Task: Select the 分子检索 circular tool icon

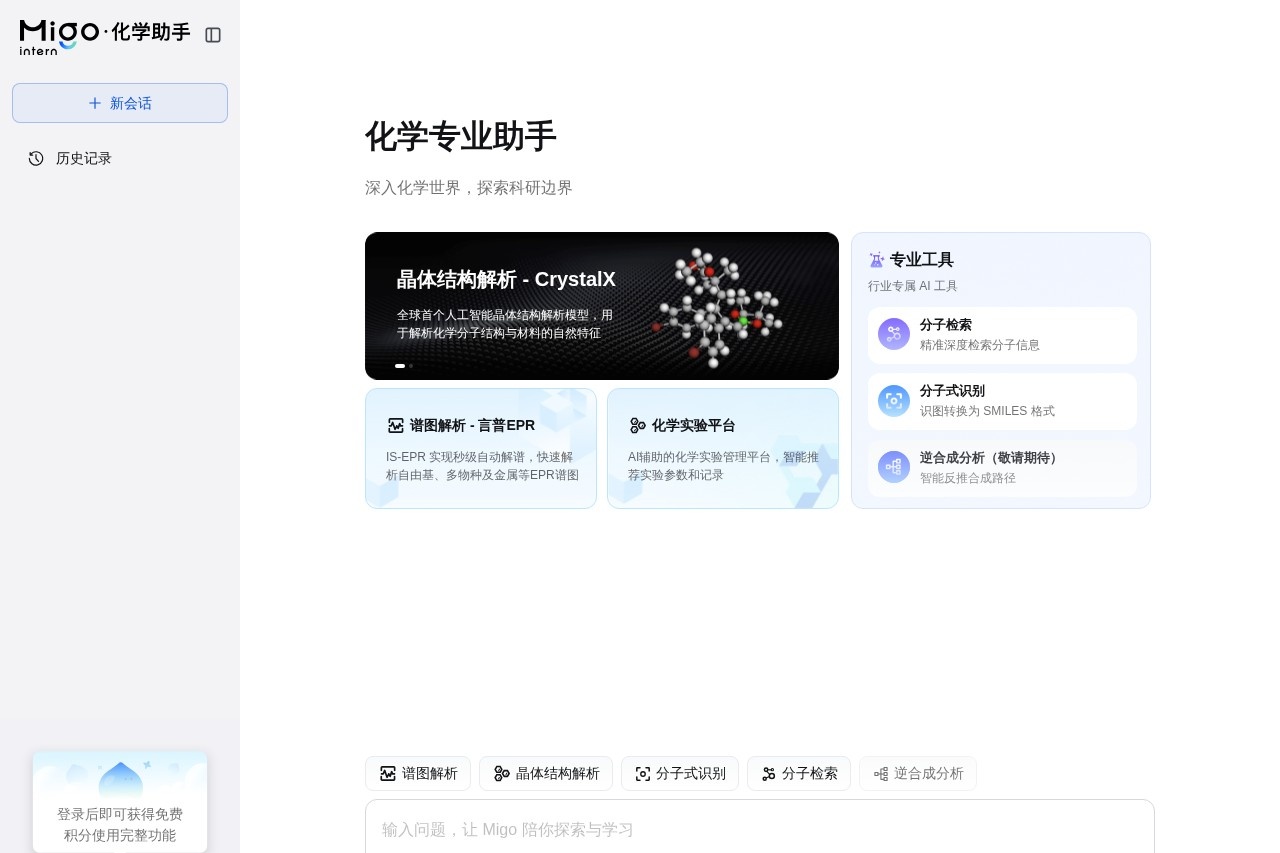Action: coord(893,334)
